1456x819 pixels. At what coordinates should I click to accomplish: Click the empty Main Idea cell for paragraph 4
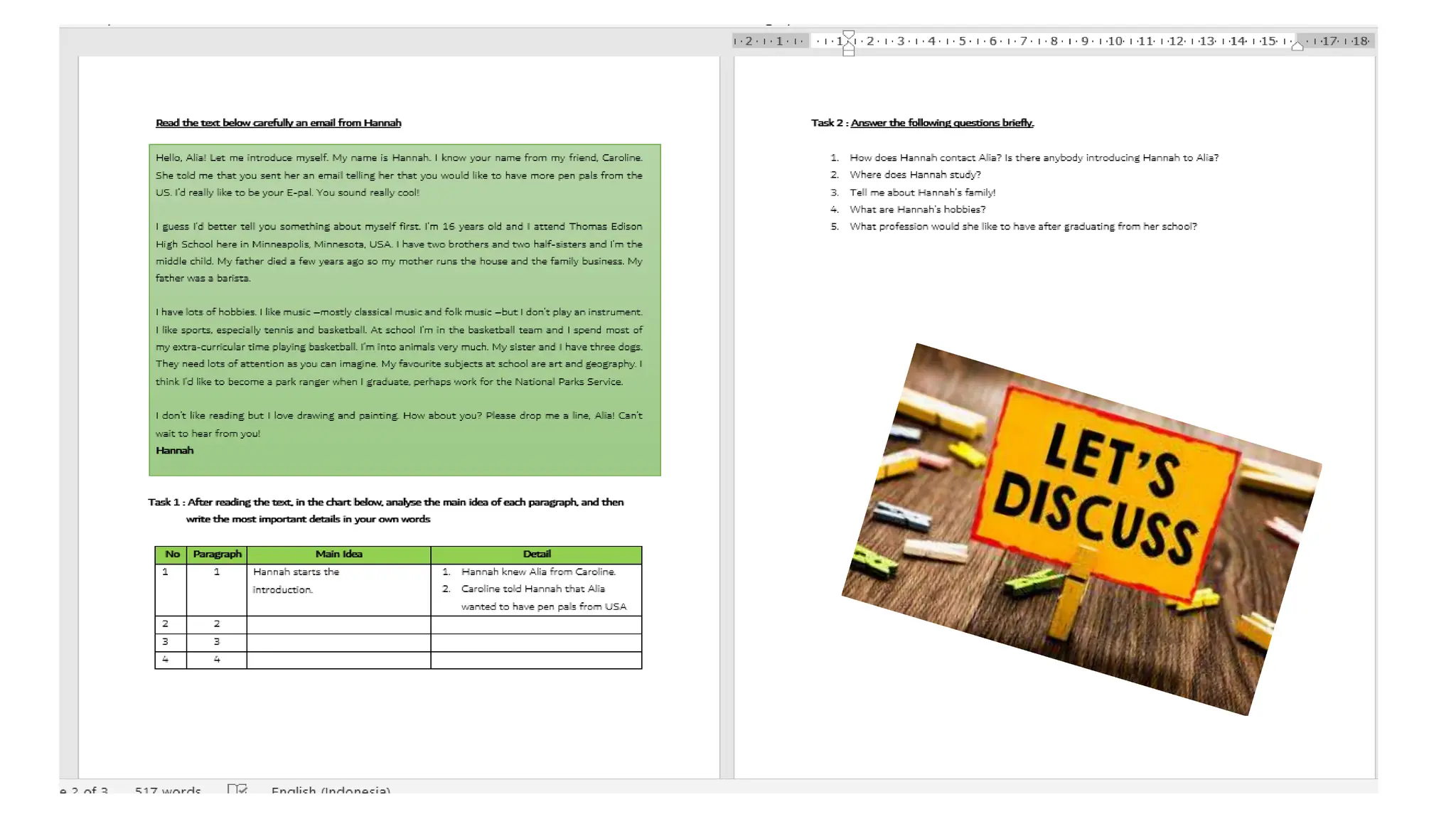point(338,660)
